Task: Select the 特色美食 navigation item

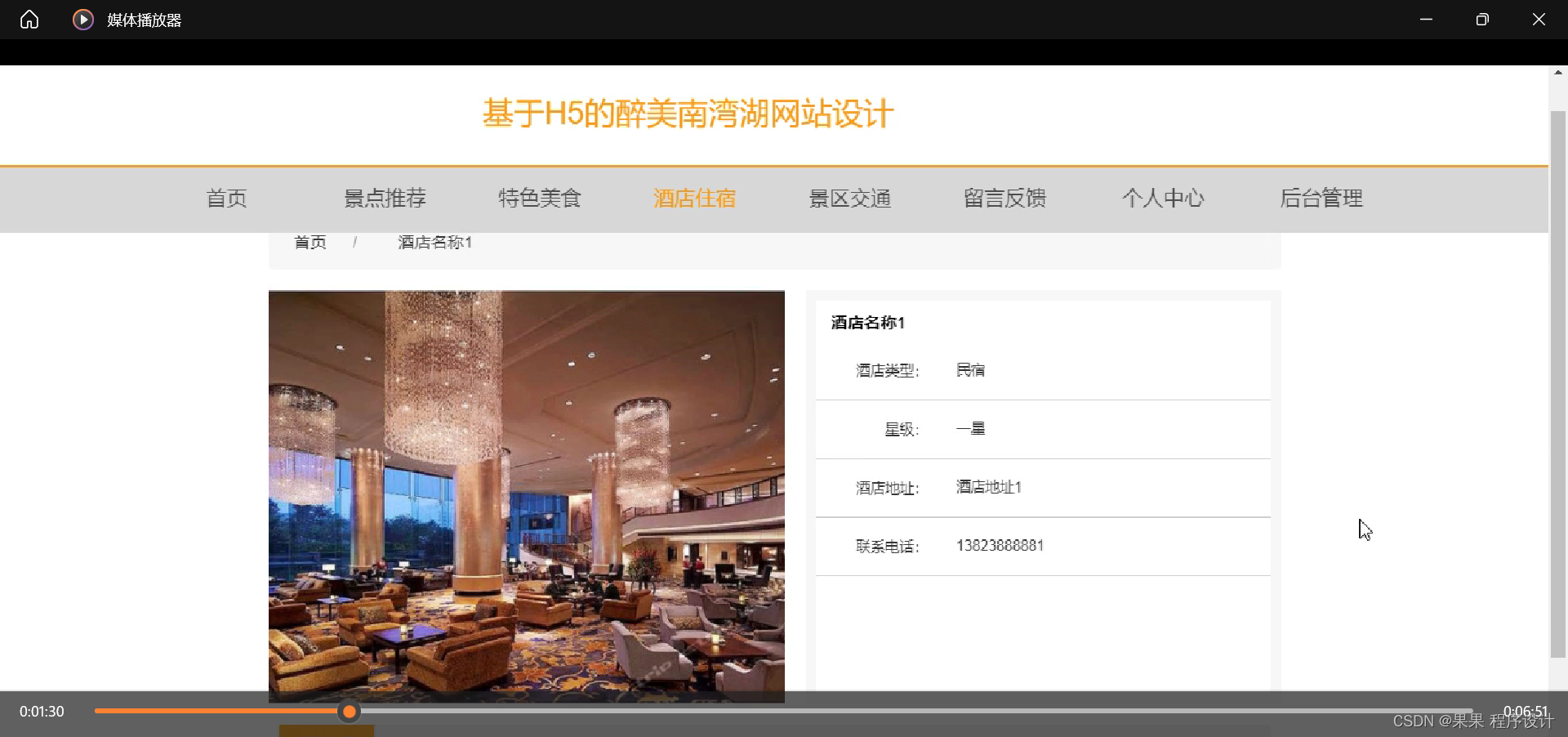Action: [x=539, y=199]
